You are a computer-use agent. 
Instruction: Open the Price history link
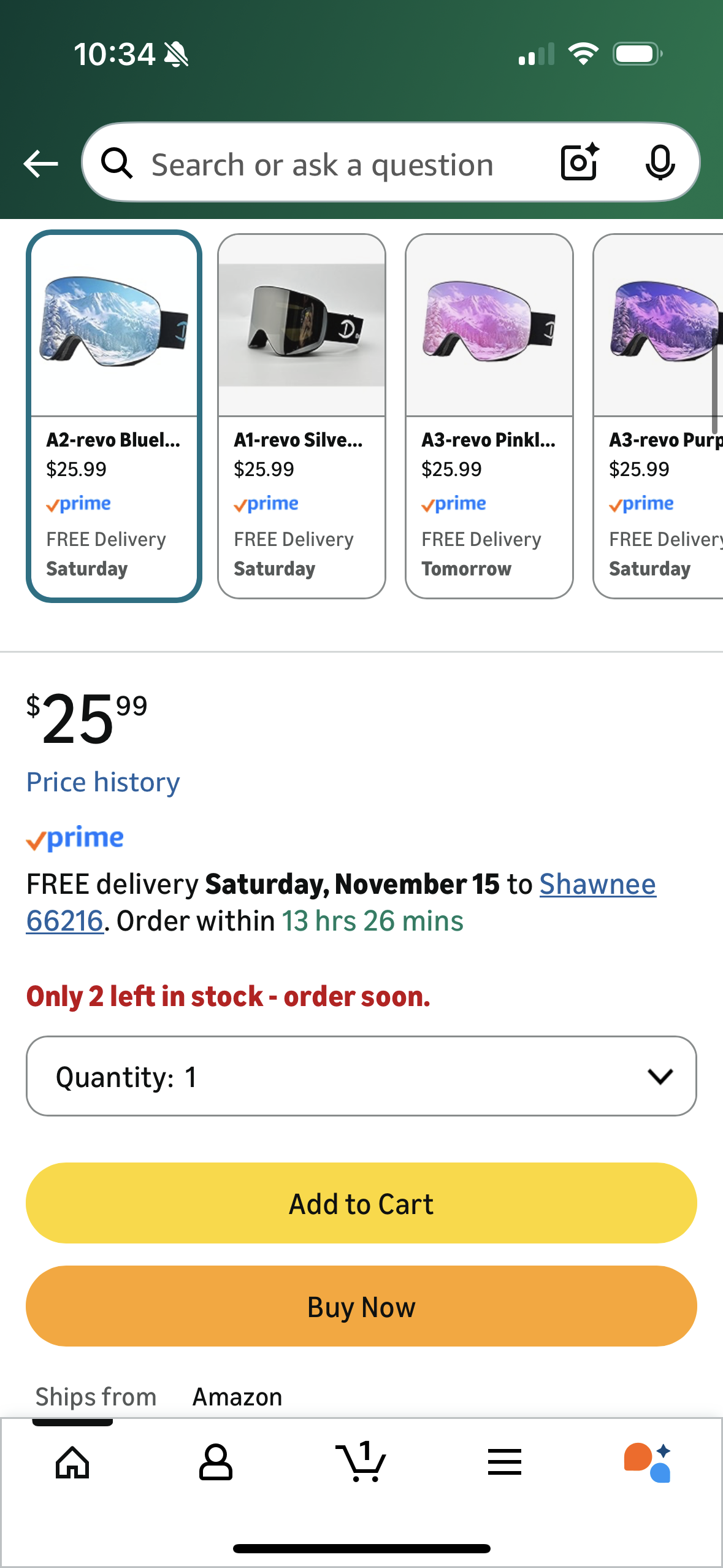click(x=103, y=782)
